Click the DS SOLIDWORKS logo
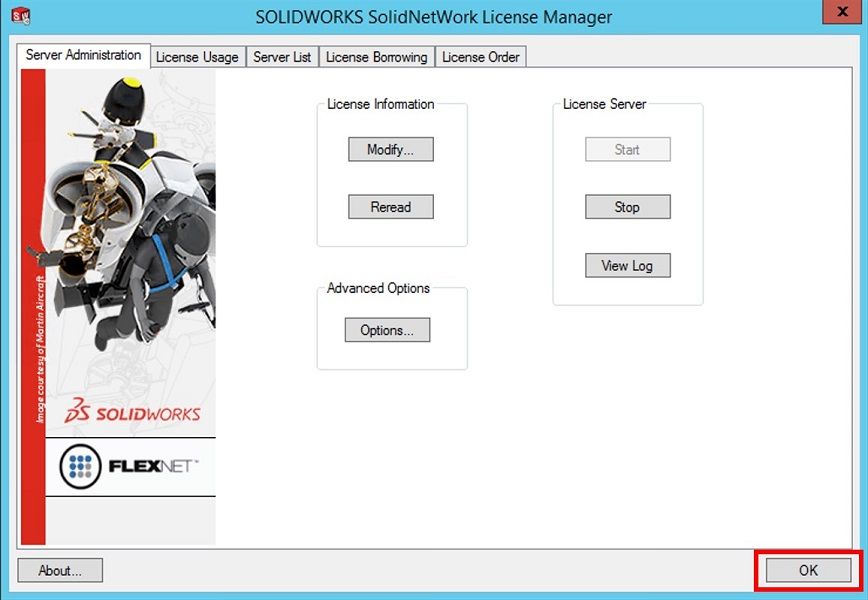868x600 pixels. point(132,412)
